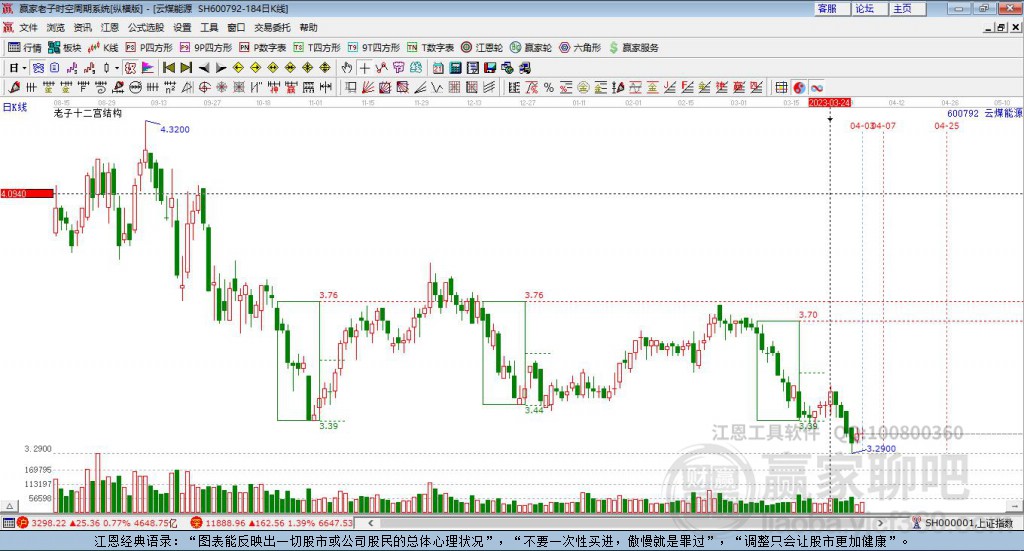
Task: Open the 帮助 menu
Action: coord(308,27)
